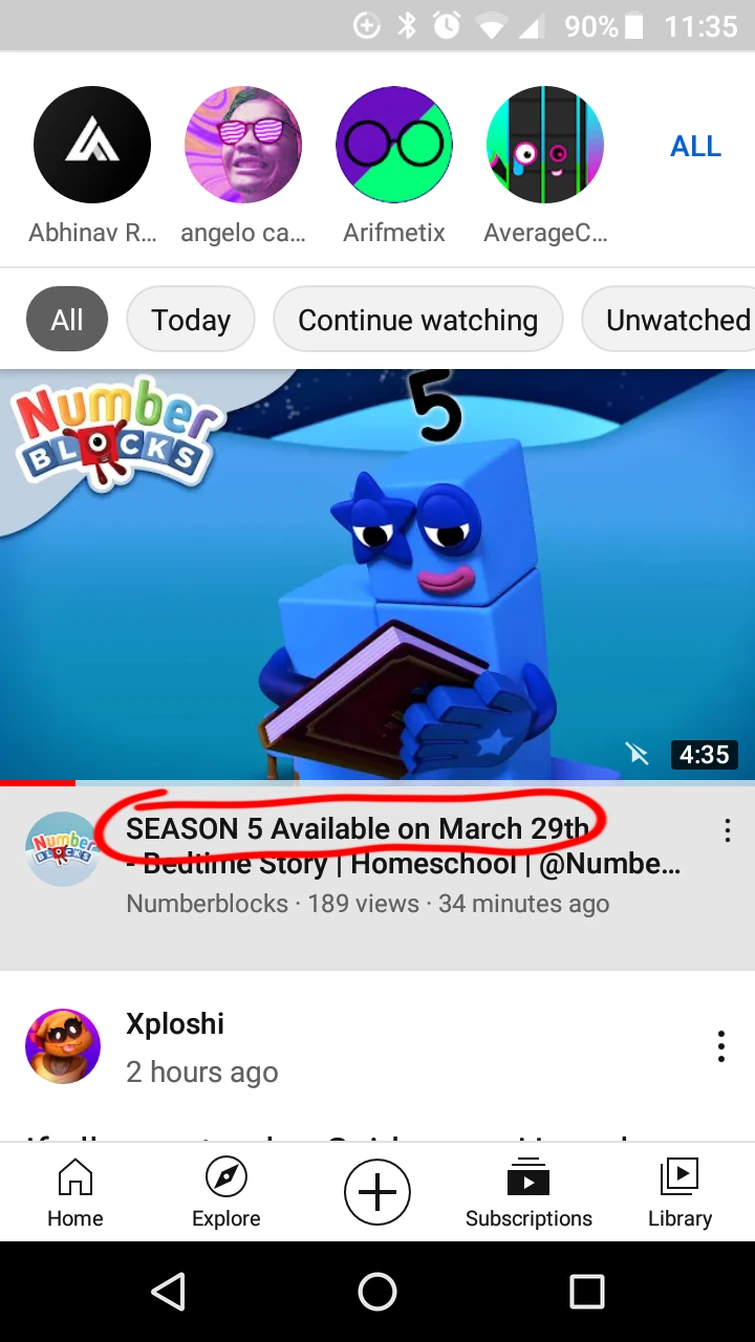This screenshot has width=755, height=1342.
Task: Open Xploshi profile avatar
Action: coord(63,1046)
